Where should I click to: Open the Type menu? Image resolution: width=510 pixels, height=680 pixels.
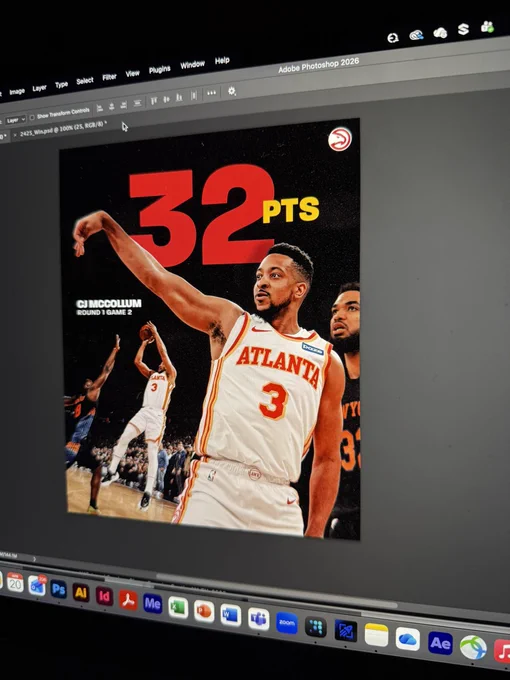tap(62, 85)
